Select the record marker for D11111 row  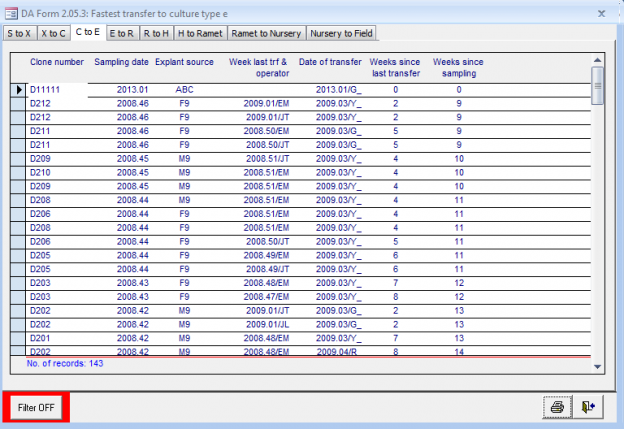tap(19, 90)
